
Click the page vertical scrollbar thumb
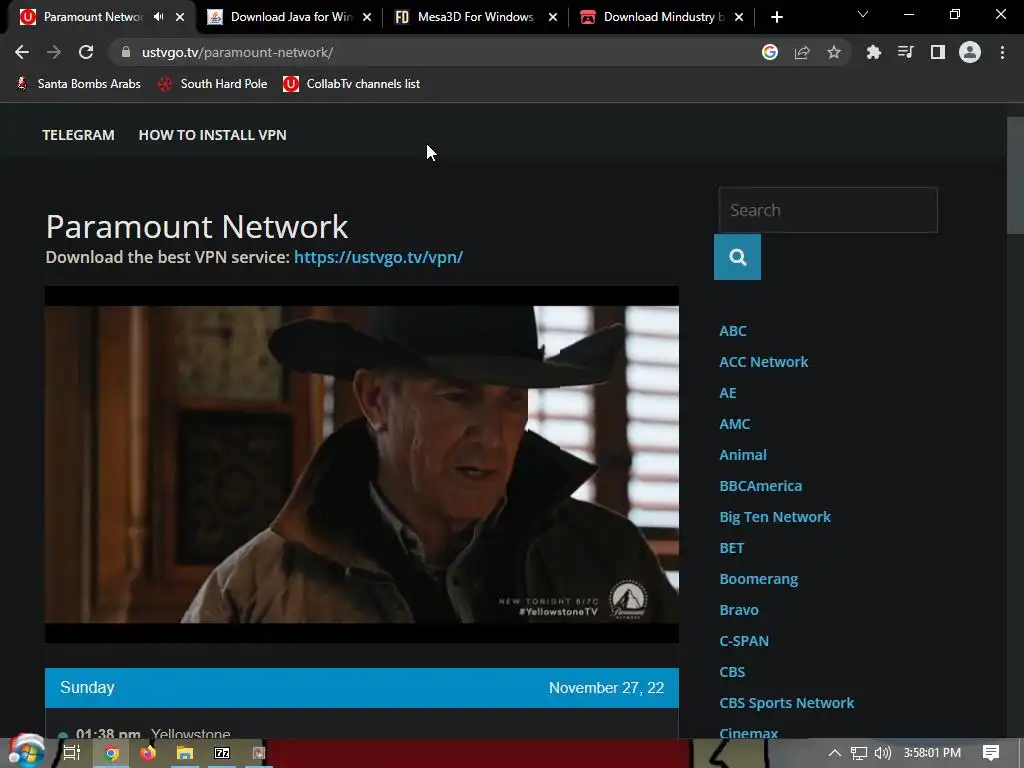coord(1015,175)
